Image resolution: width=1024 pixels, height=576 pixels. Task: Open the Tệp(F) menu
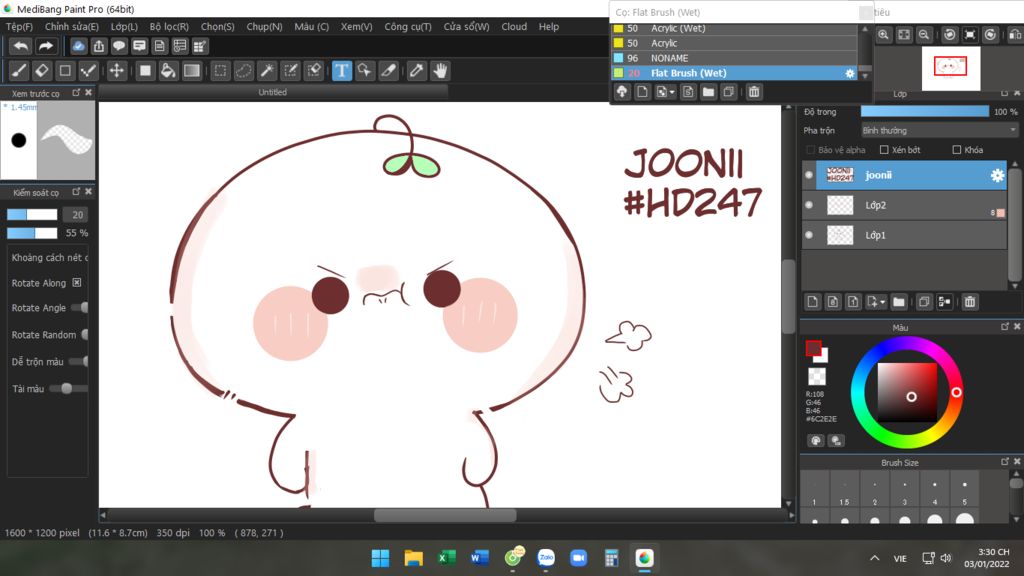coord(19,27)
